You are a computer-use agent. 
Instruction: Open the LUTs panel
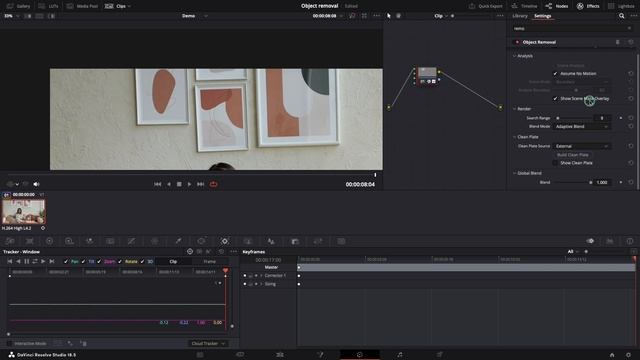pos(48,6)
